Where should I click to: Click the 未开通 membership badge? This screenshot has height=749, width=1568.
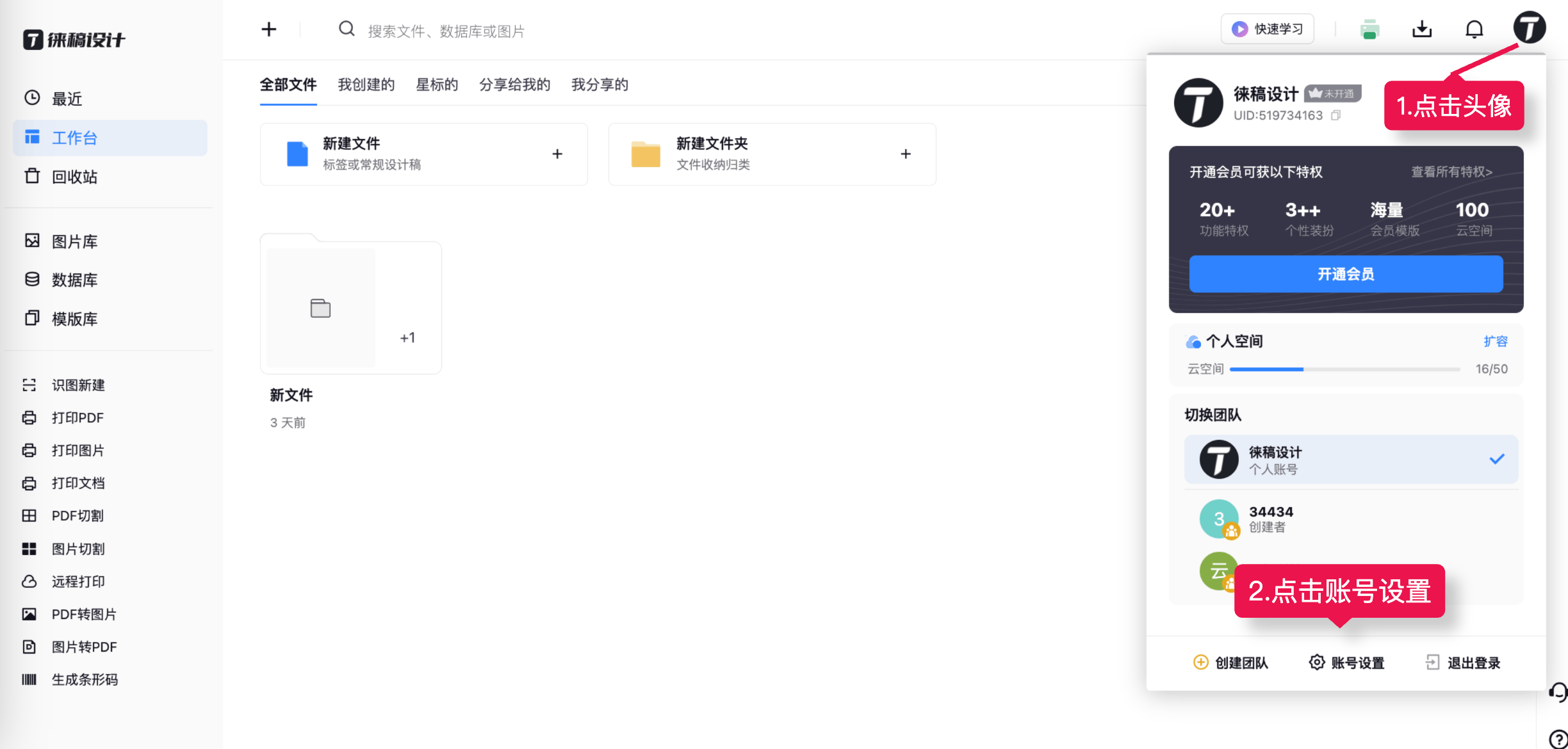tap(1333, 93)
